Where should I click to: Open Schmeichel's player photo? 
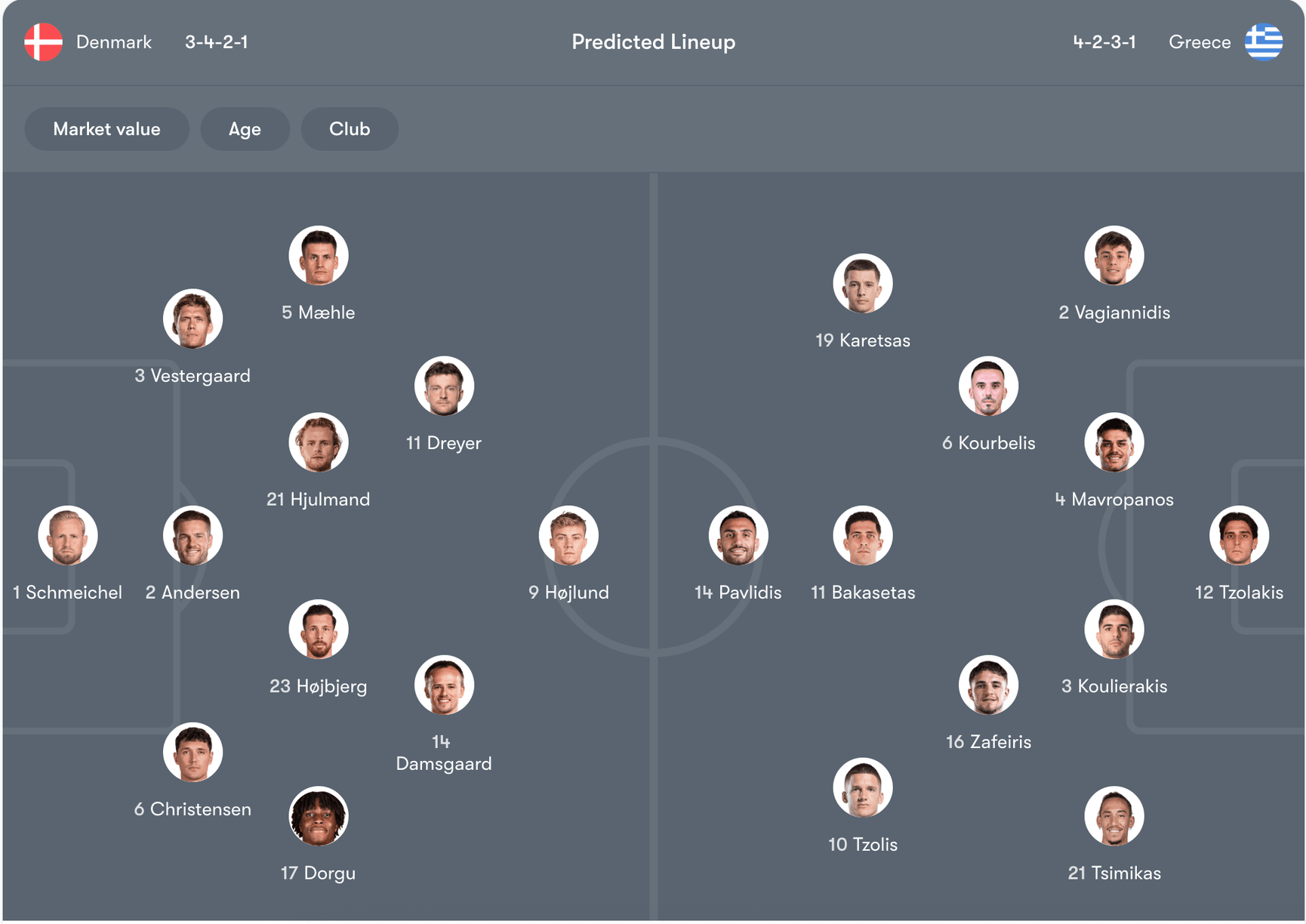tap(68, 536)
